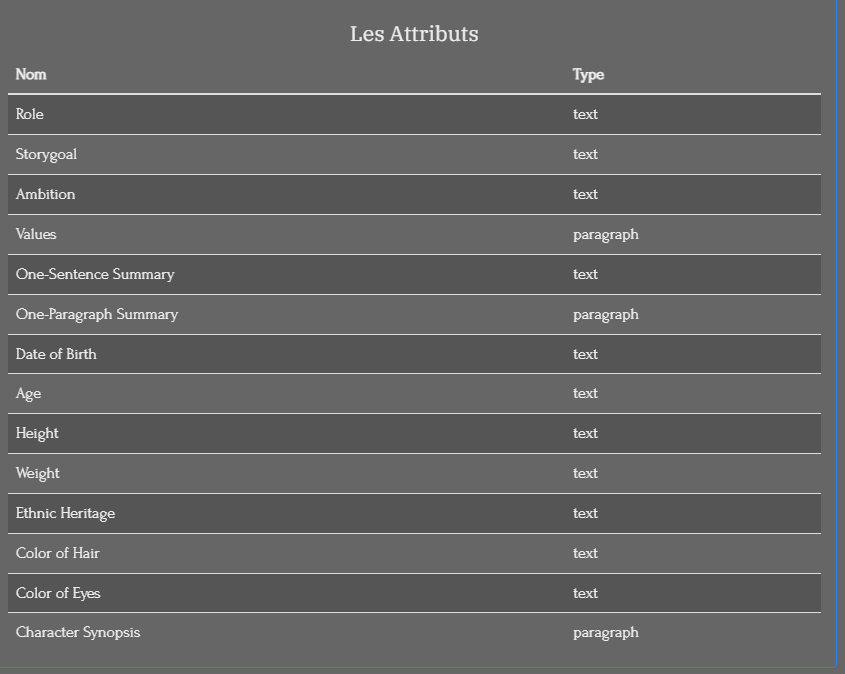Open the Values attribute entry
The width and height of the screenshot is (845, 674).
tap(414, 234)
